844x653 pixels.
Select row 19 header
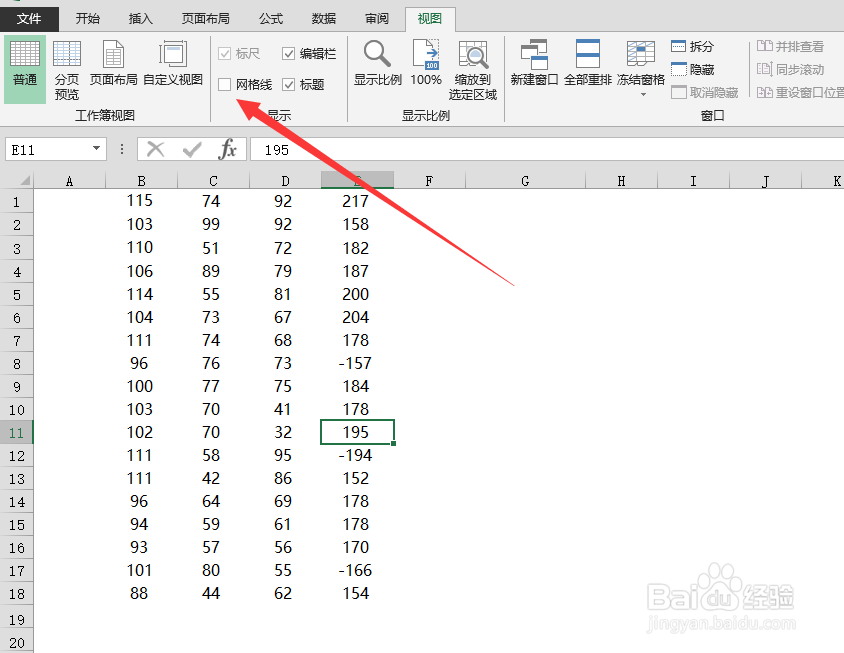pos(17,619)
